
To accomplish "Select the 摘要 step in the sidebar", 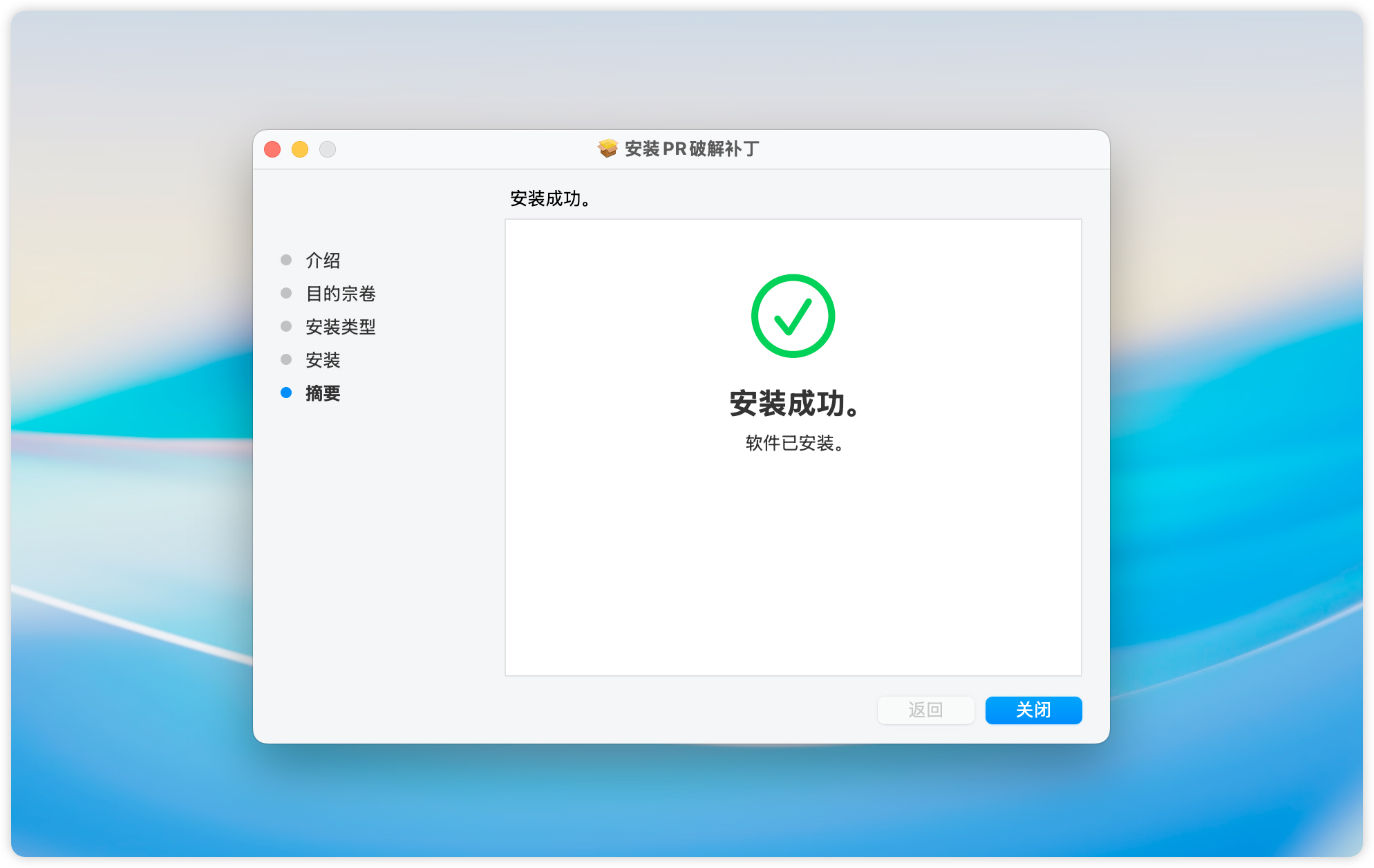I will 323,393.
